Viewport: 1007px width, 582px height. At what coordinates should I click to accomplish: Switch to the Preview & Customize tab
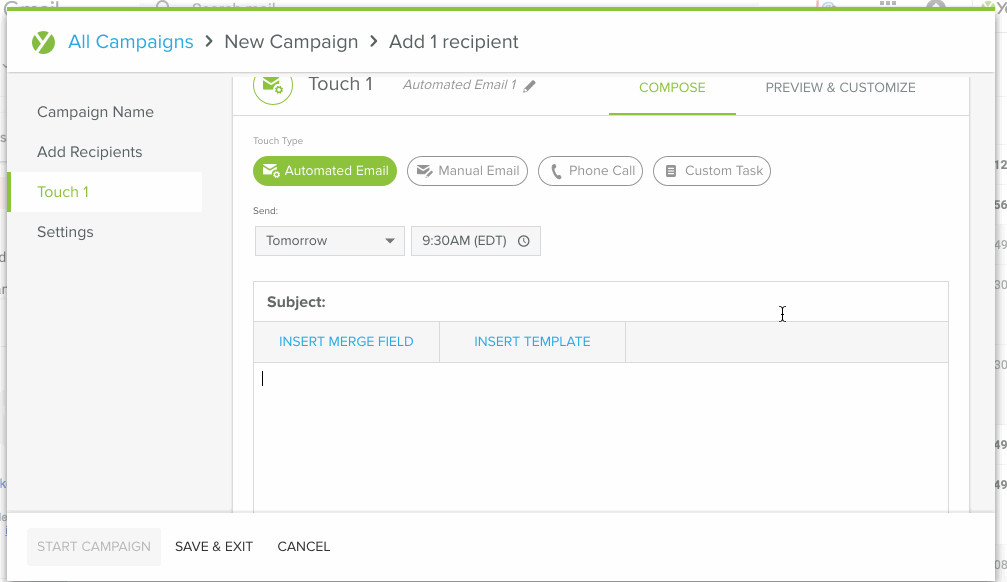840,88
